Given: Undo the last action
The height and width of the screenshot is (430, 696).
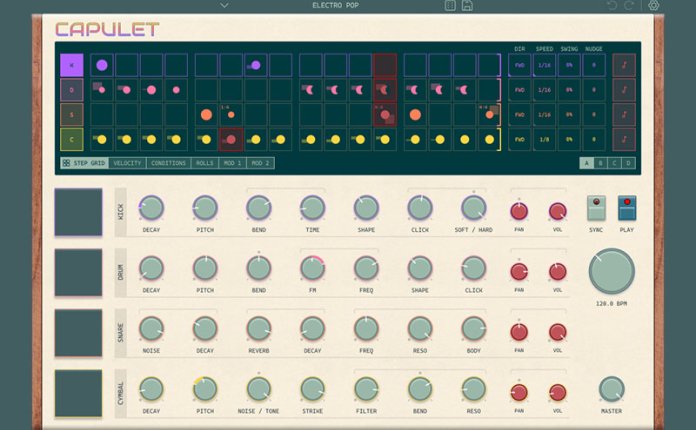Looking at the screenshot, I should [613, 5].
